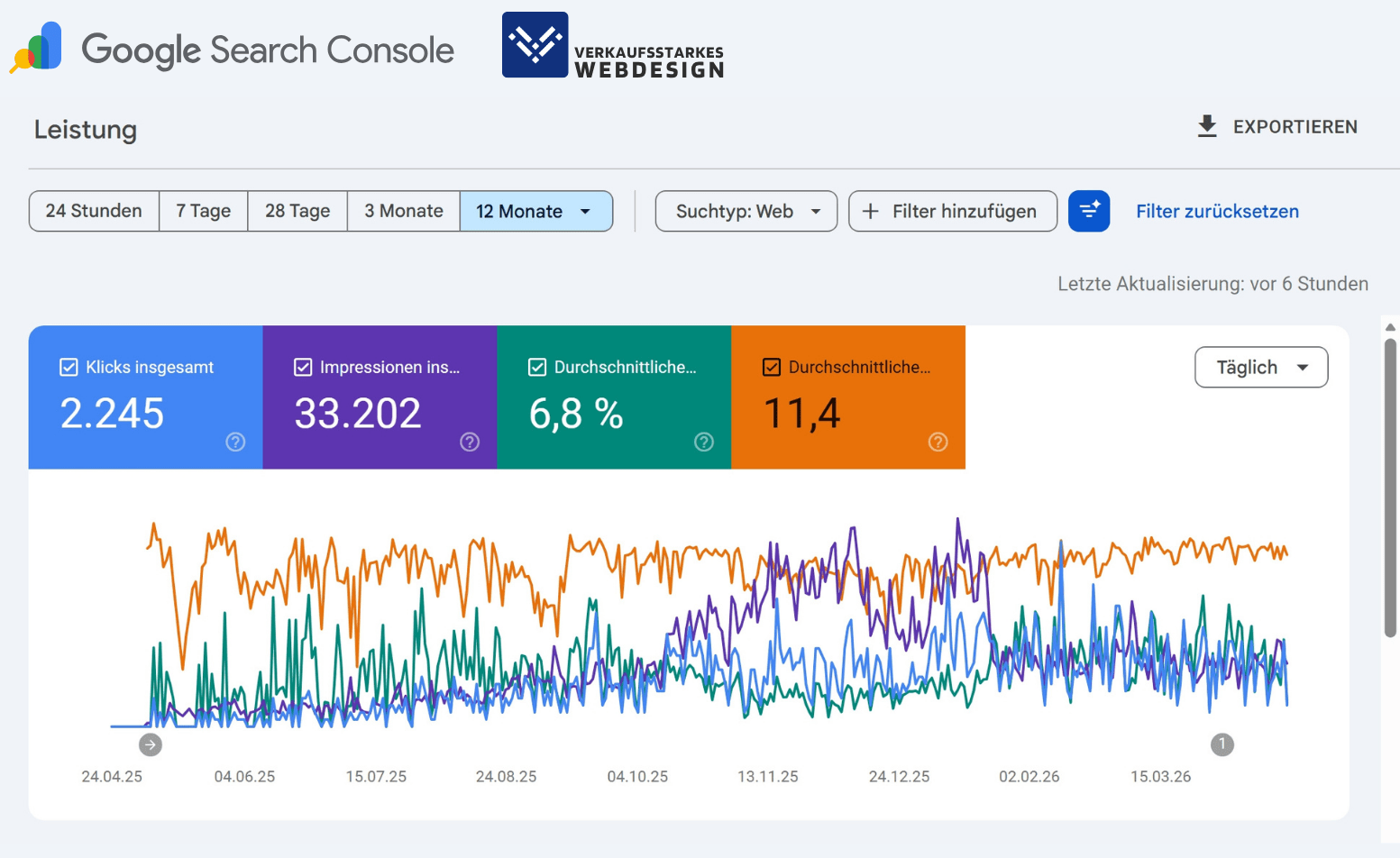Open the Suchtyp: Web dropdown
Screen dimensions: 1400x858
746,211
